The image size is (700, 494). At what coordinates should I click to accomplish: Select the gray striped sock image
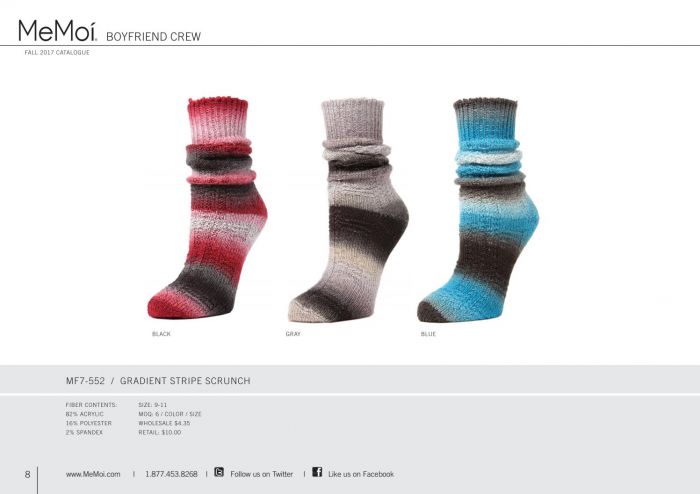(x=348, y=210)
